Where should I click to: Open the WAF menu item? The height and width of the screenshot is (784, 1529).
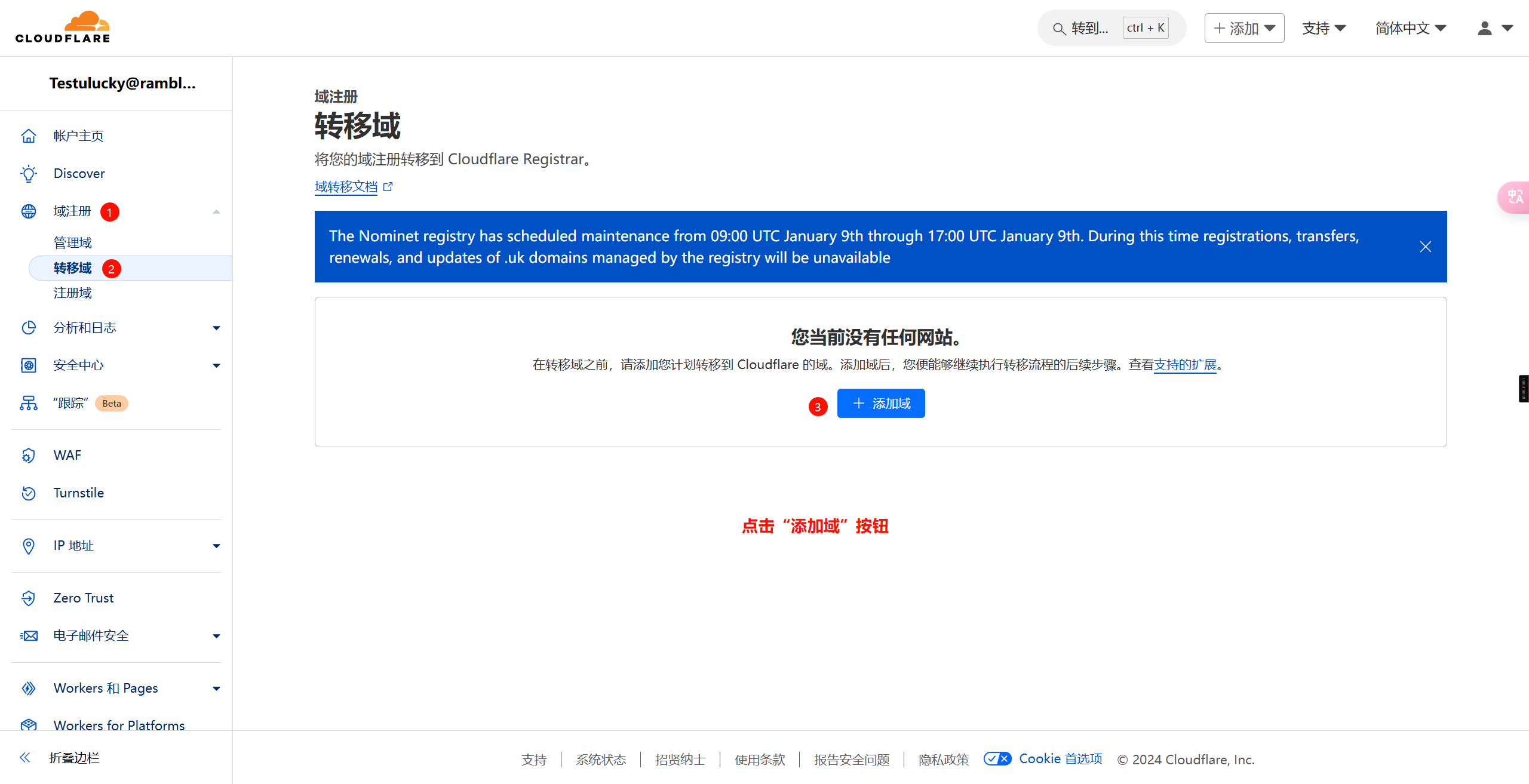click(x=67, y=456)
